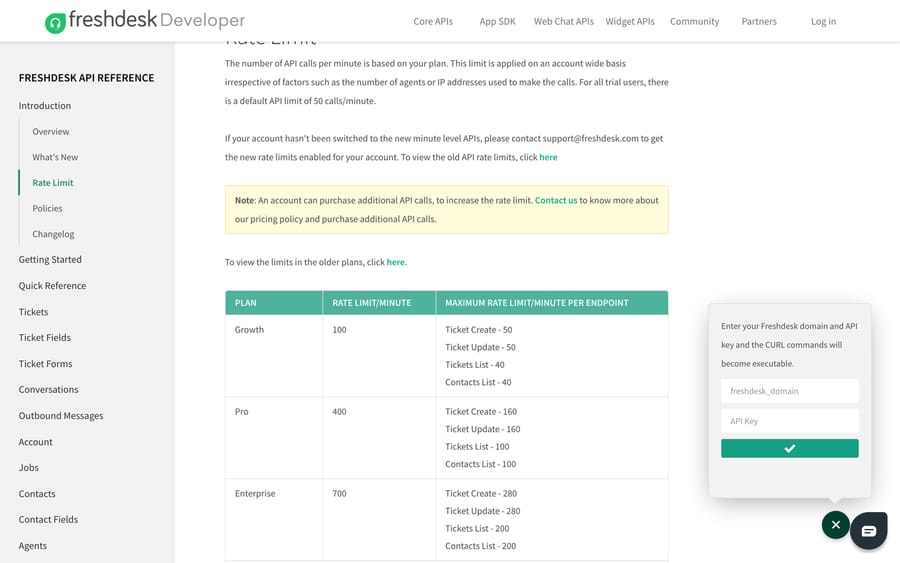Click the Log in link
The height and width of the screenshot is (563, 900).
(x=823, y=21)
